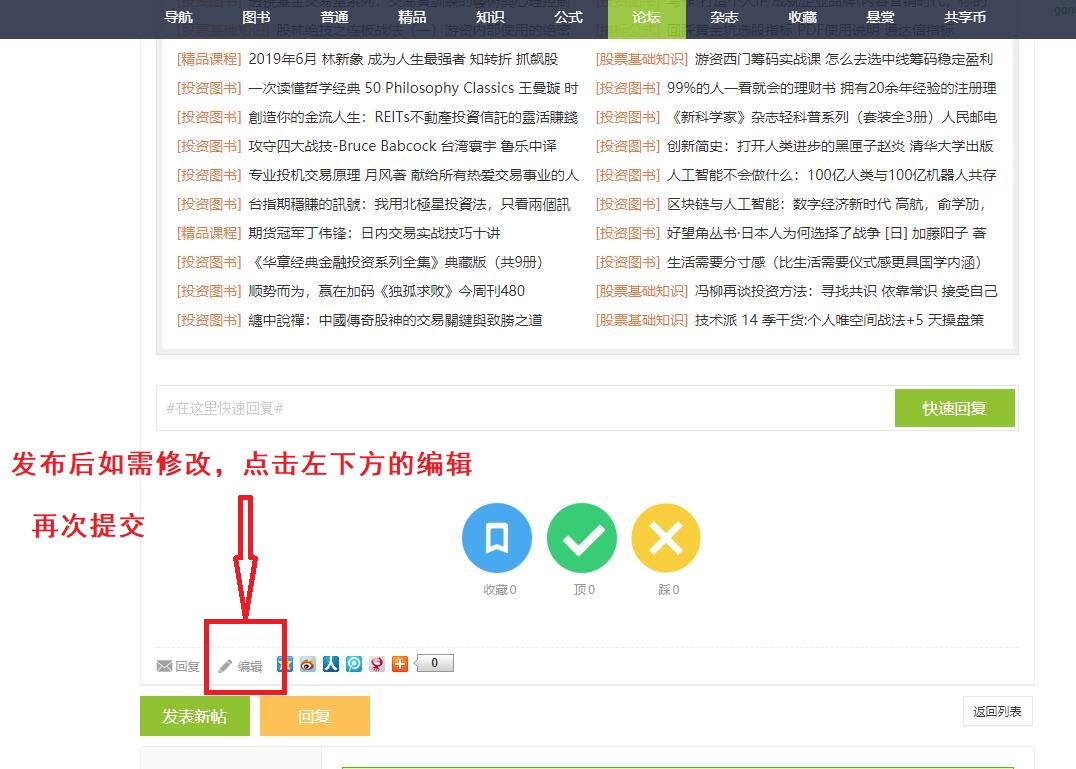
Task: Go to the 图书 navigation tab
Action: pos(256,18)
